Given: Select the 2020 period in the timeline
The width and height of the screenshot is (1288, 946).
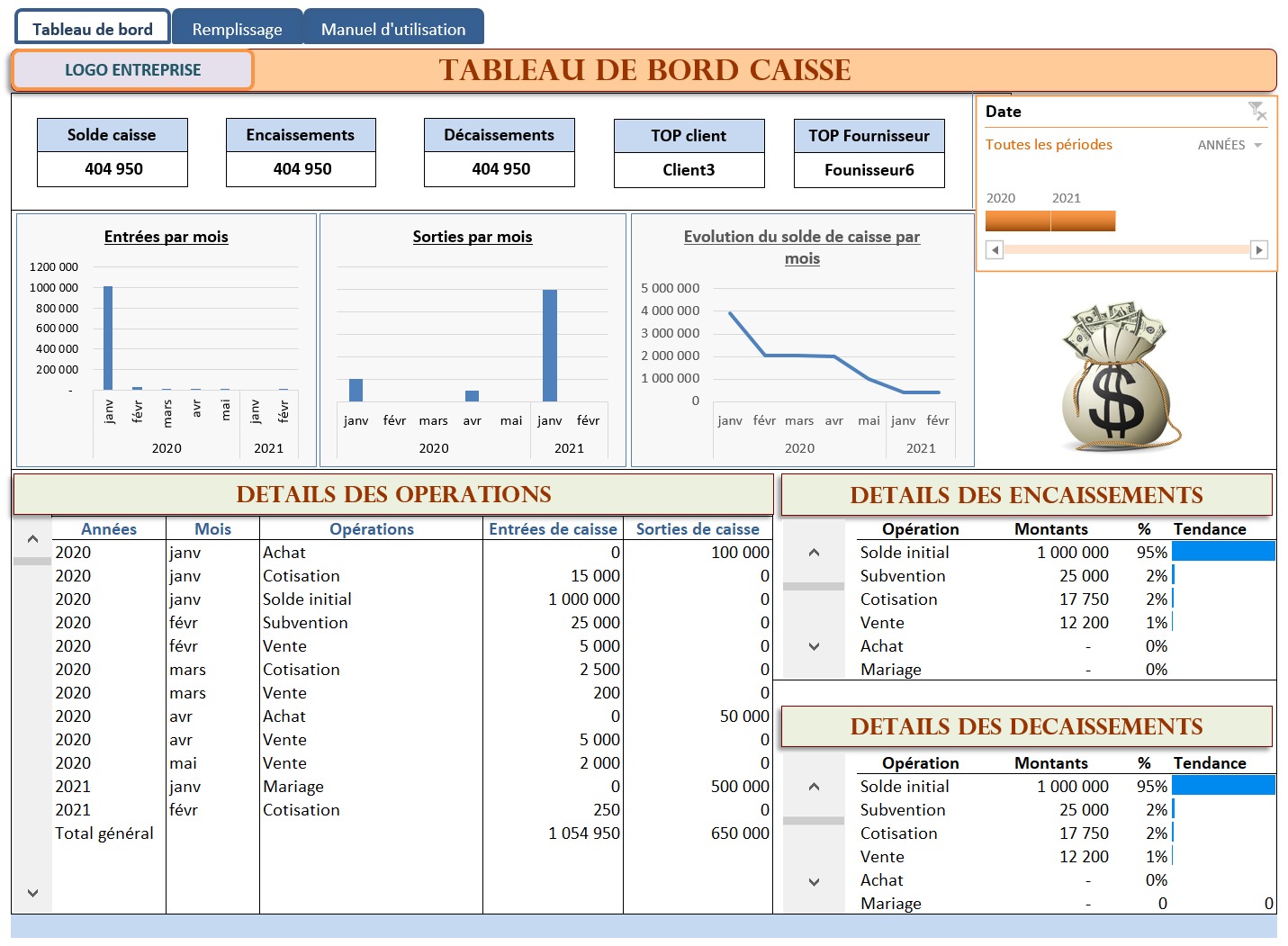Looking at the screenshot, I should pyautogui.click(x=1017, y=221).
